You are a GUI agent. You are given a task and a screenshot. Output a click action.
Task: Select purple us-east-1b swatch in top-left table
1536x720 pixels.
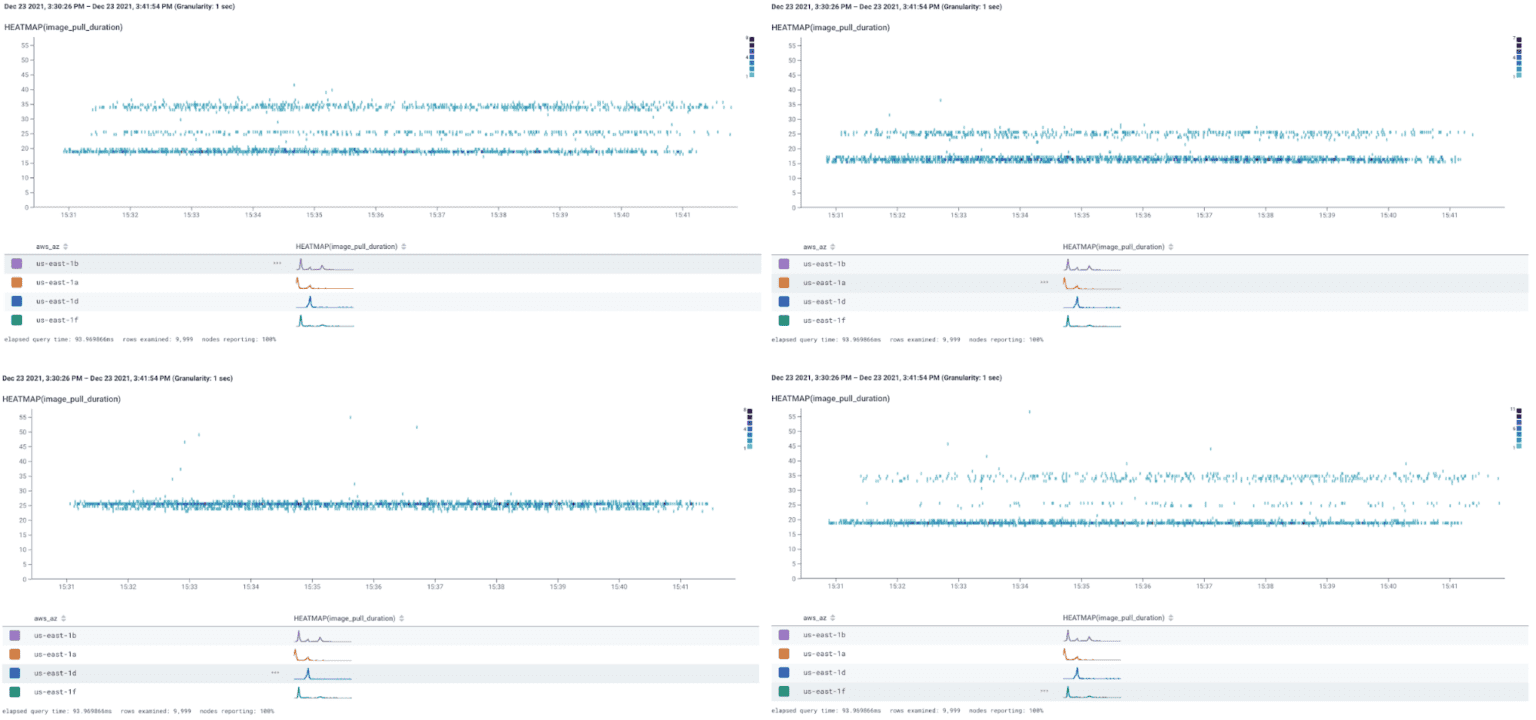16,263
